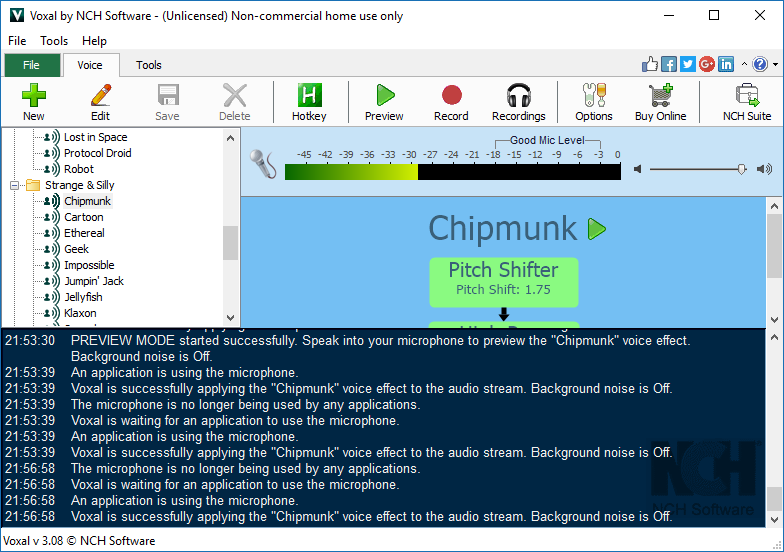Open the Options tools icon

pos(594,95)
